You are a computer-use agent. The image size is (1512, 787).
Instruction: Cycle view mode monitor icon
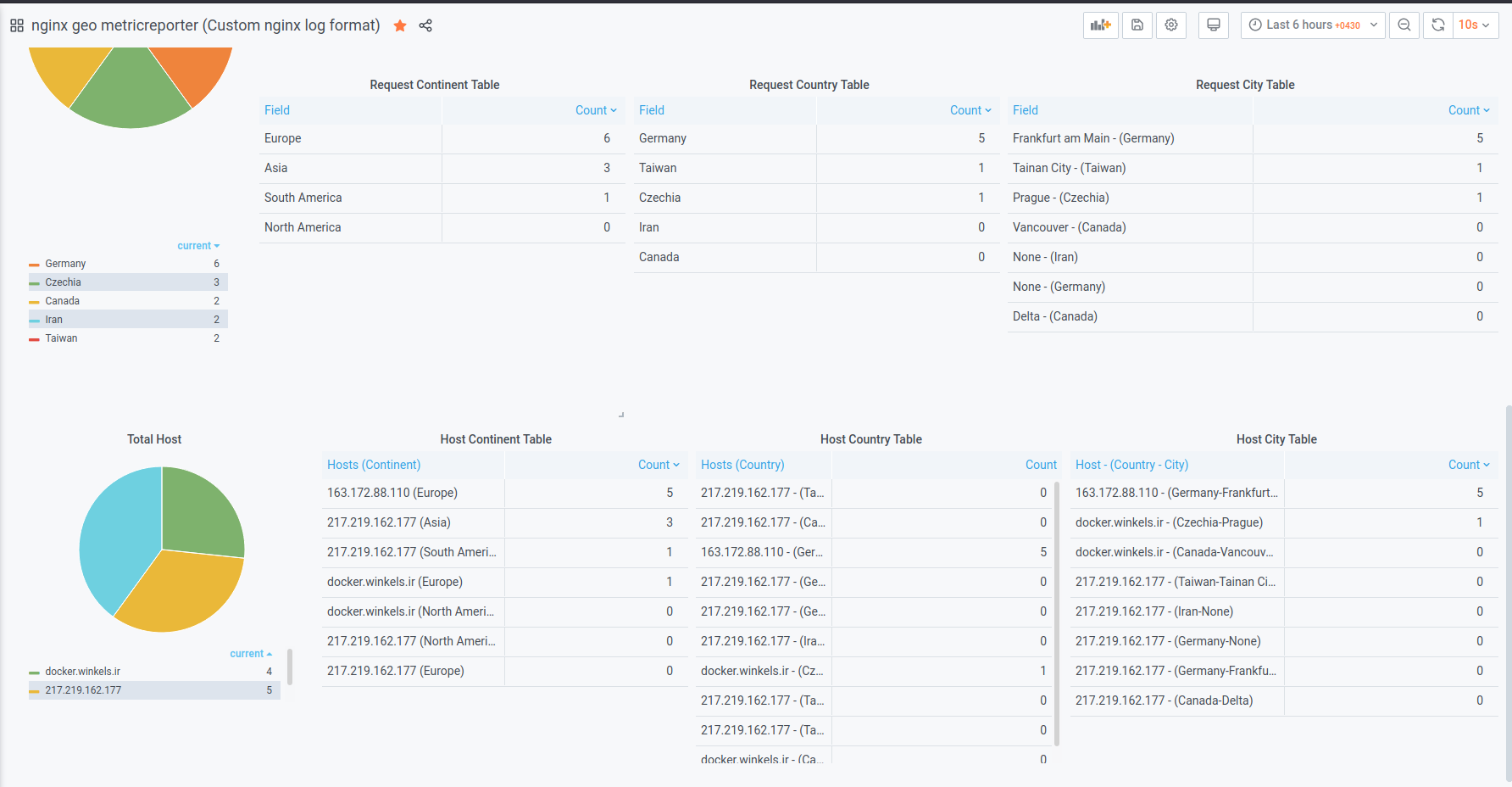point(1214,25)
